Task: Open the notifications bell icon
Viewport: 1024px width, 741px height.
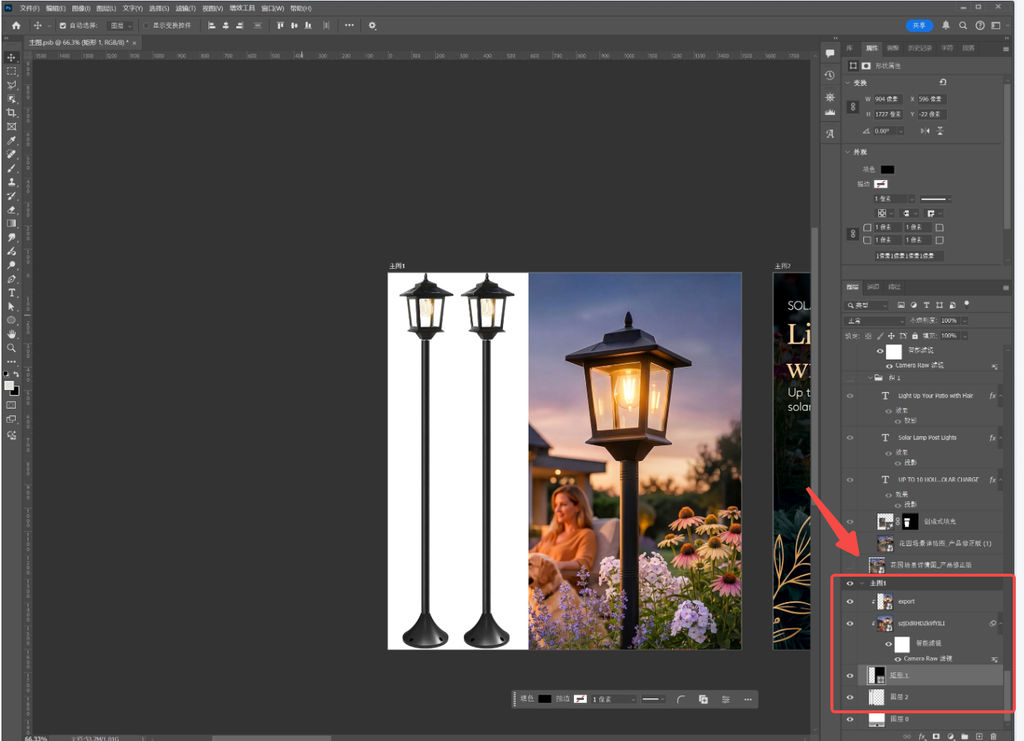Action: (x=946, y=25)
